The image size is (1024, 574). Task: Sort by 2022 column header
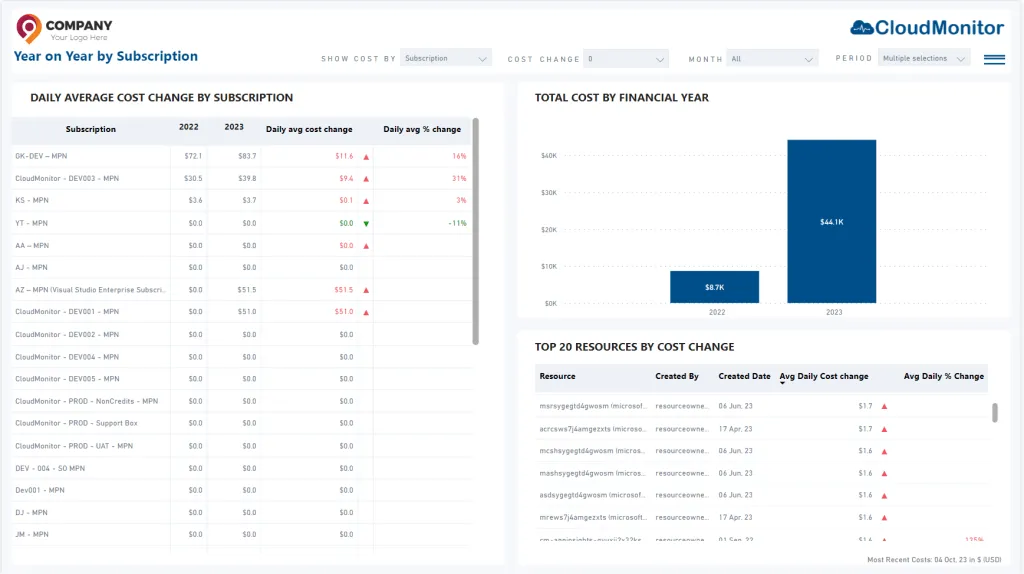189,127
